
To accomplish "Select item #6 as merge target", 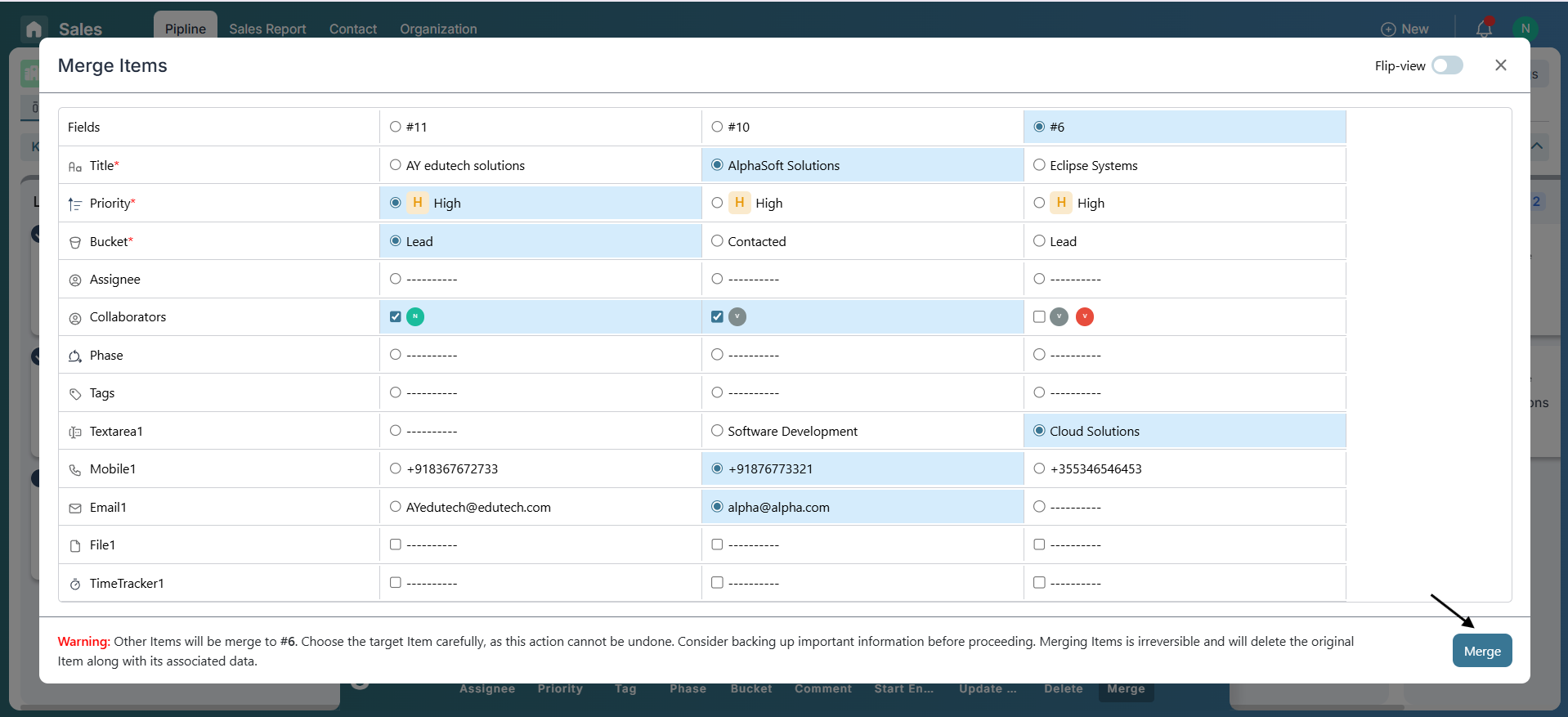I will tap(1039, 127).
